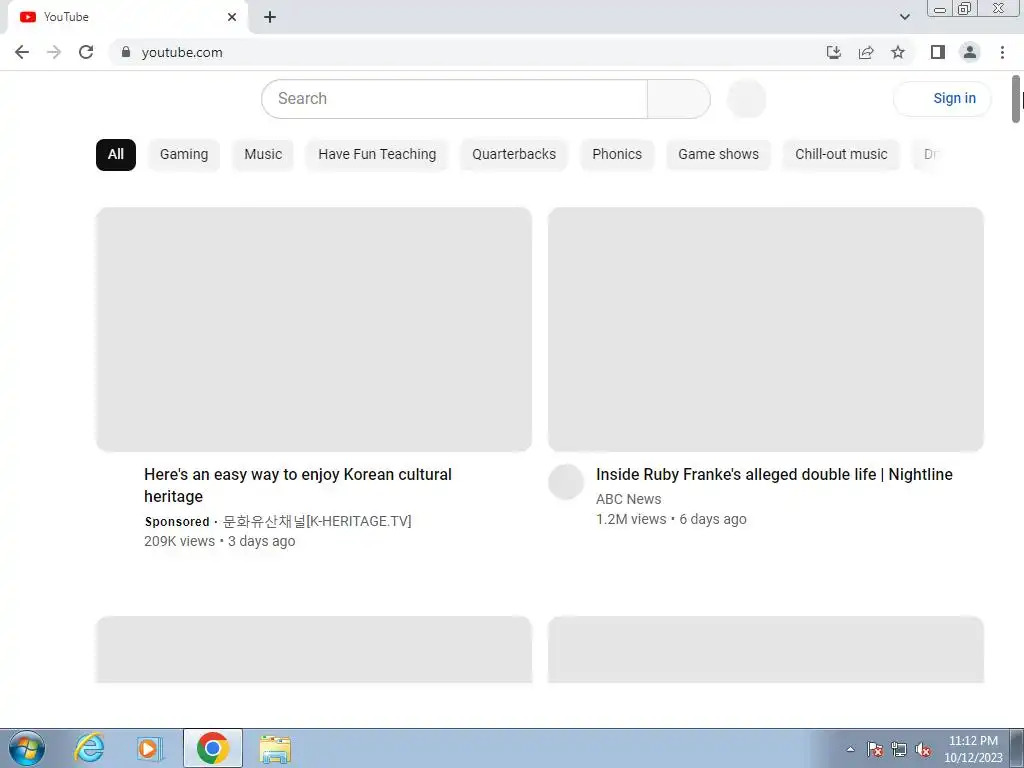Share this page icon in address bar
Screen dimensions: 1024x768
click(x=866, y=52)
